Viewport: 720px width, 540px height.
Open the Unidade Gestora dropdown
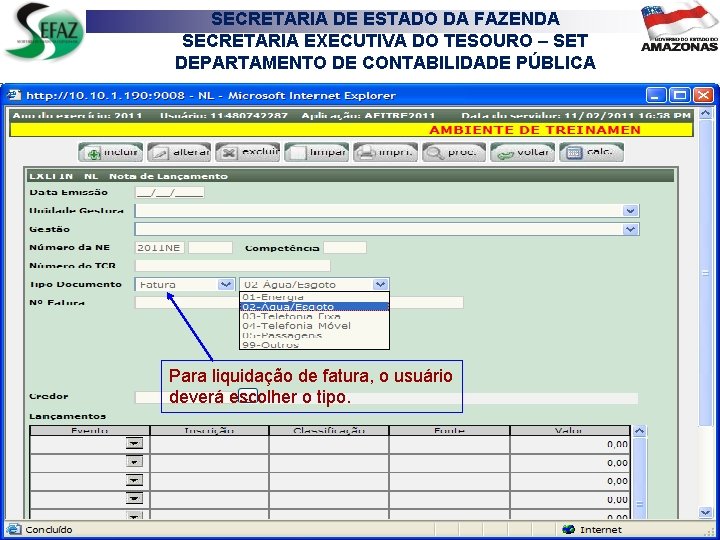tap(630, 211)
